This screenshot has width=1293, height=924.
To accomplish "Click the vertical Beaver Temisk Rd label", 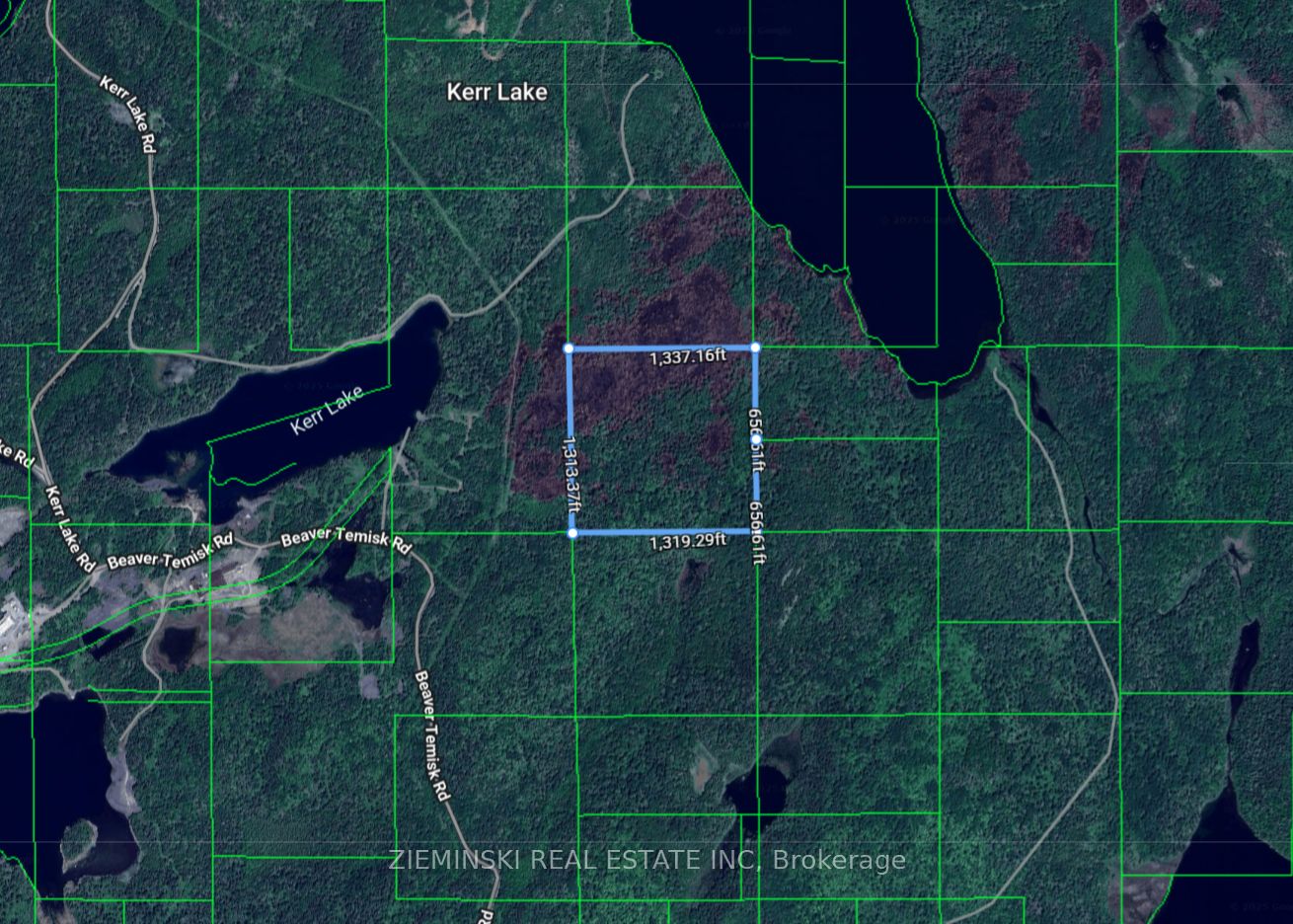I will tap(432, 735).
